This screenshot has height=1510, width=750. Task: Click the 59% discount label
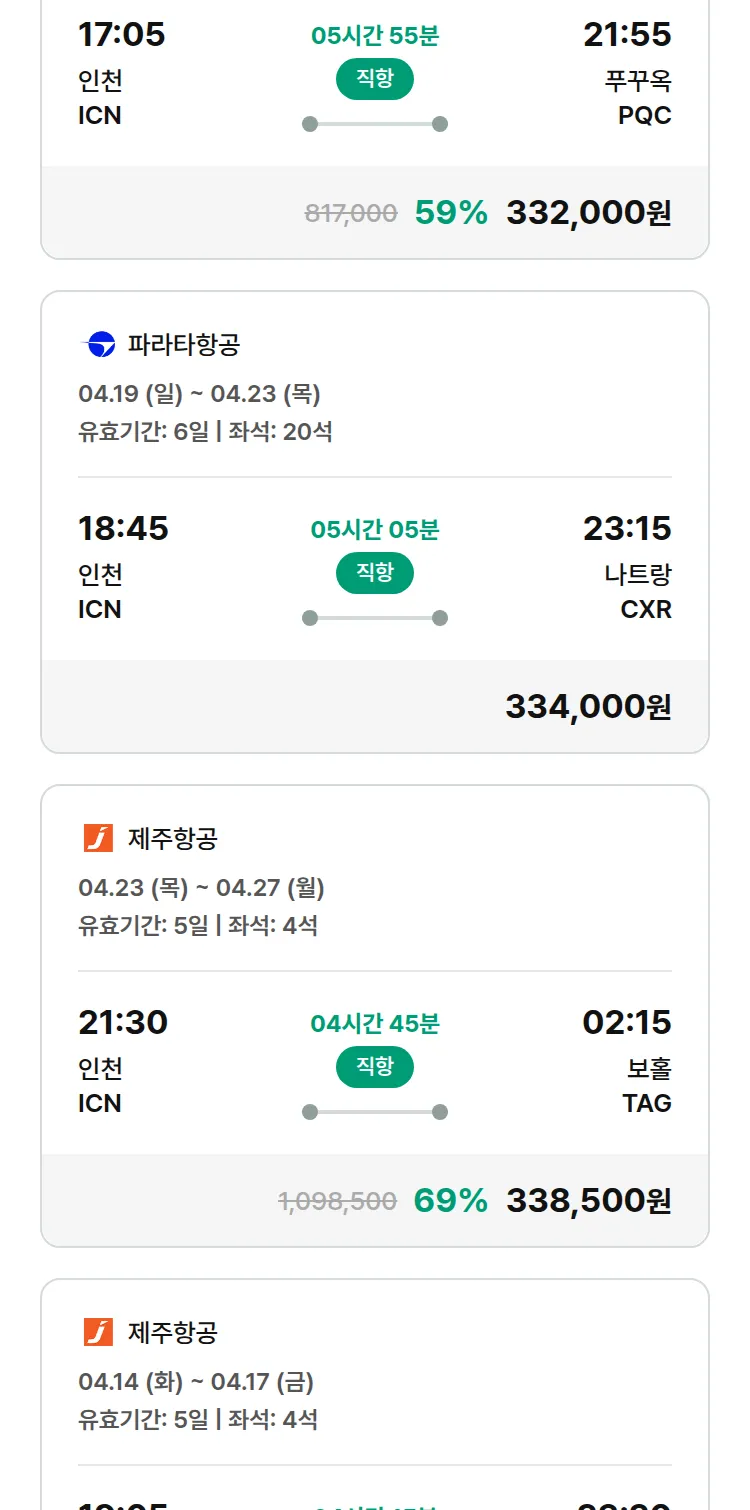click(x=451, y=212)
